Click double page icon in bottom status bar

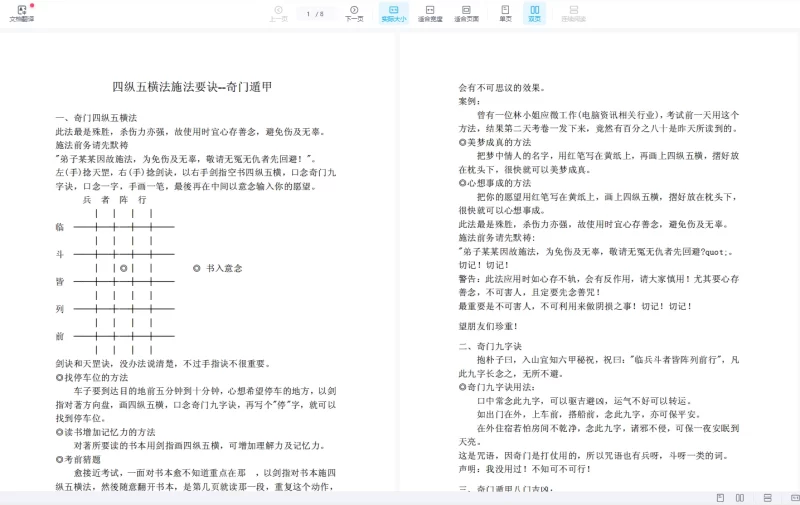point(740,497)
